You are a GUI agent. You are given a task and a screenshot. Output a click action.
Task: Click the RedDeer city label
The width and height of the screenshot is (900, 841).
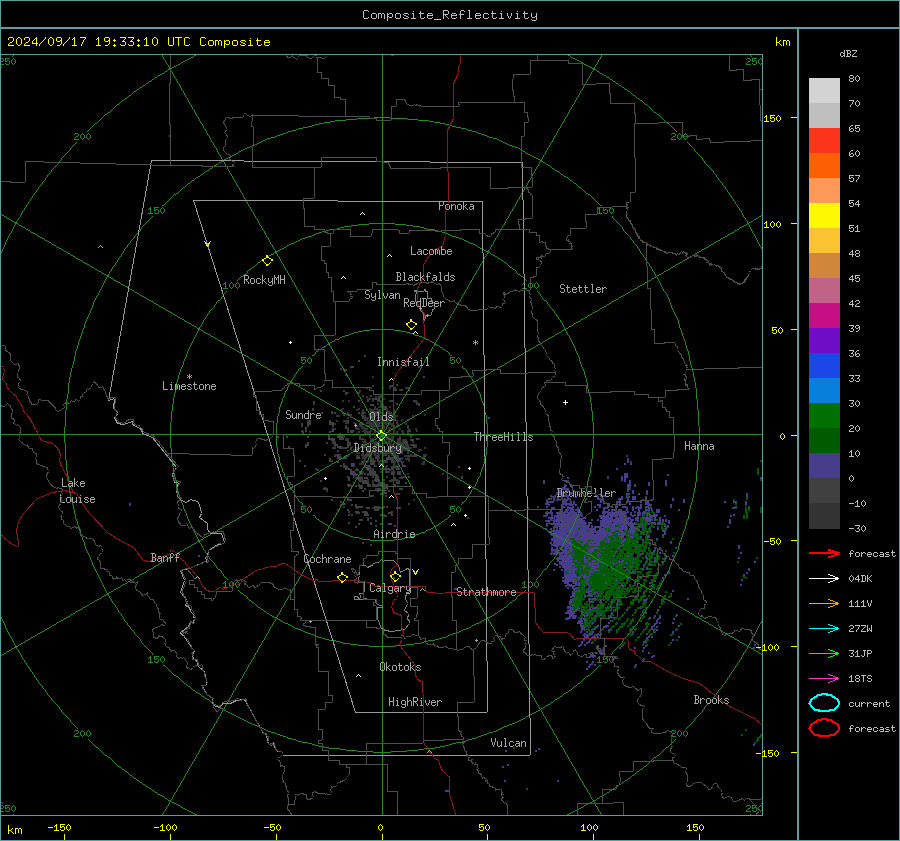[x=424, y=303]
